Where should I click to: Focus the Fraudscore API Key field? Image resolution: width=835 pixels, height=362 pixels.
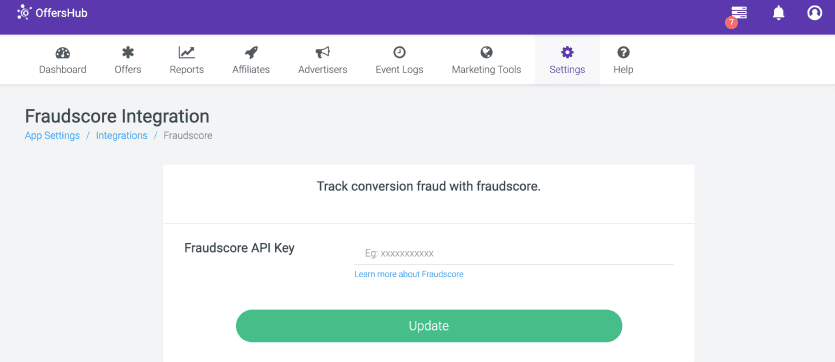click(514, 253)
